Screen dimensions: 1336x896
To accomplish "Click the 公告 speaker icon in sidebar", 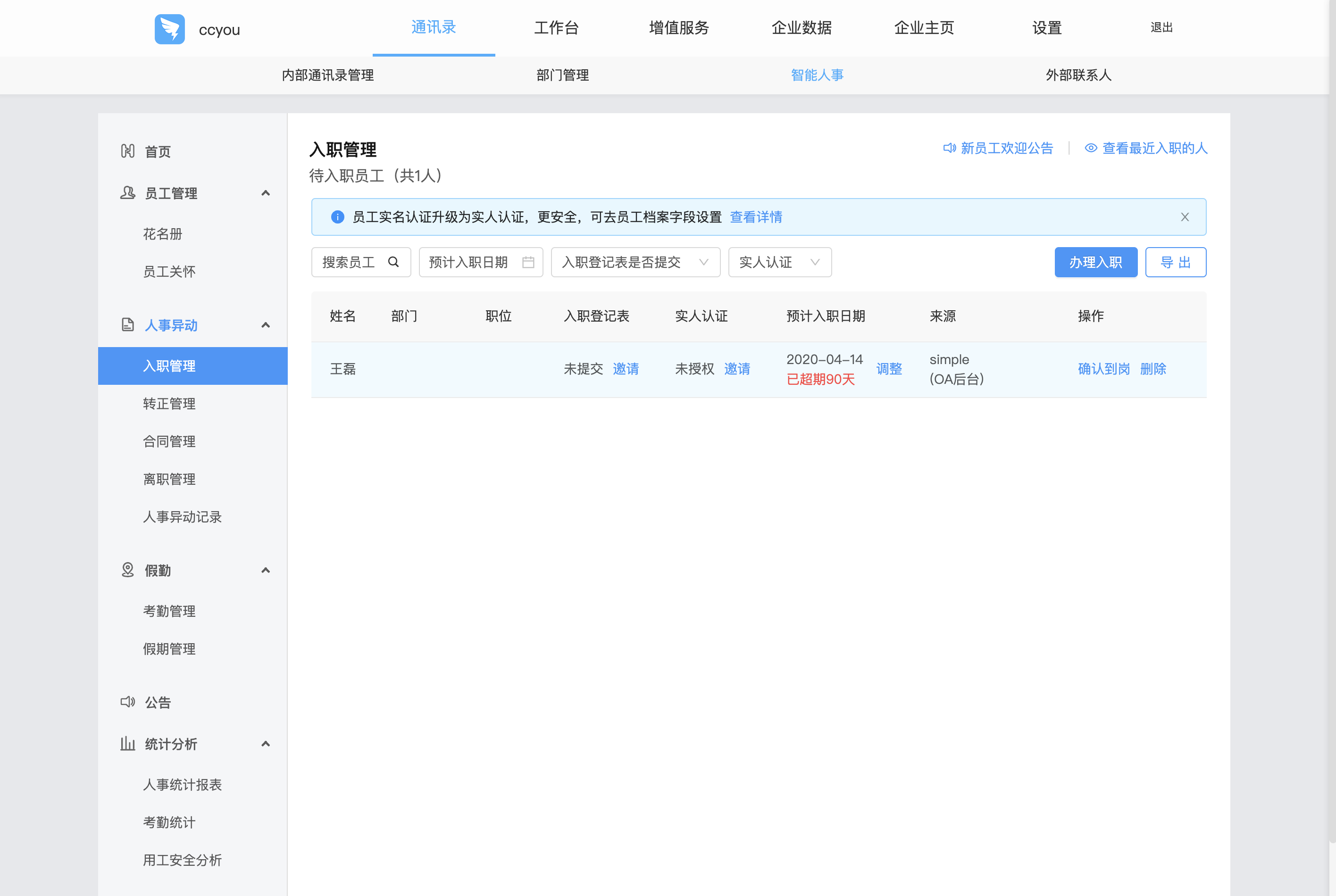I will (x=127, y=702).
